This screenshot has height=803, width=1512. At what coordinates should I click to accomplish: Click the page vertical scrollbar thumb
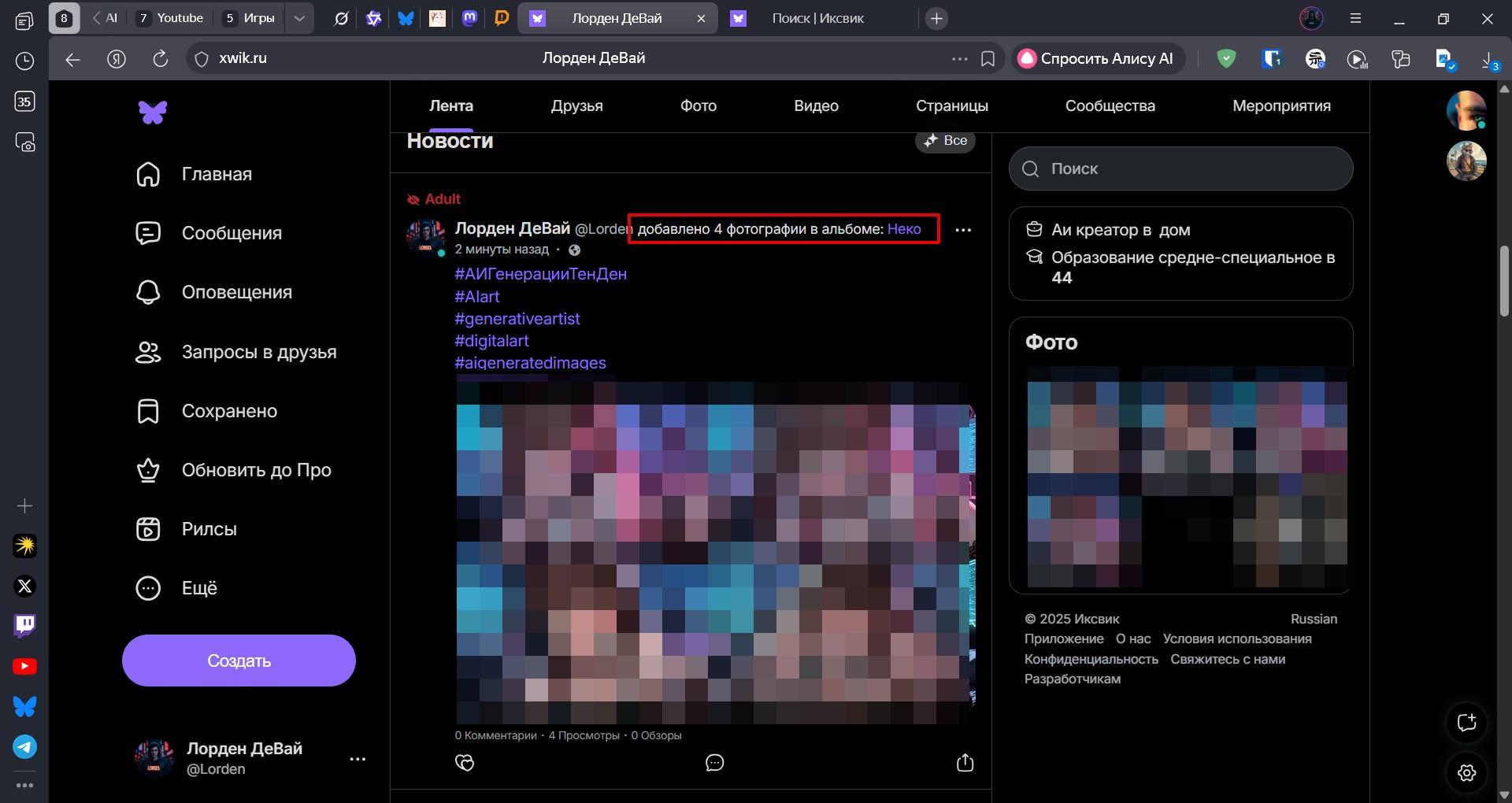click(x=1504, y=280)
